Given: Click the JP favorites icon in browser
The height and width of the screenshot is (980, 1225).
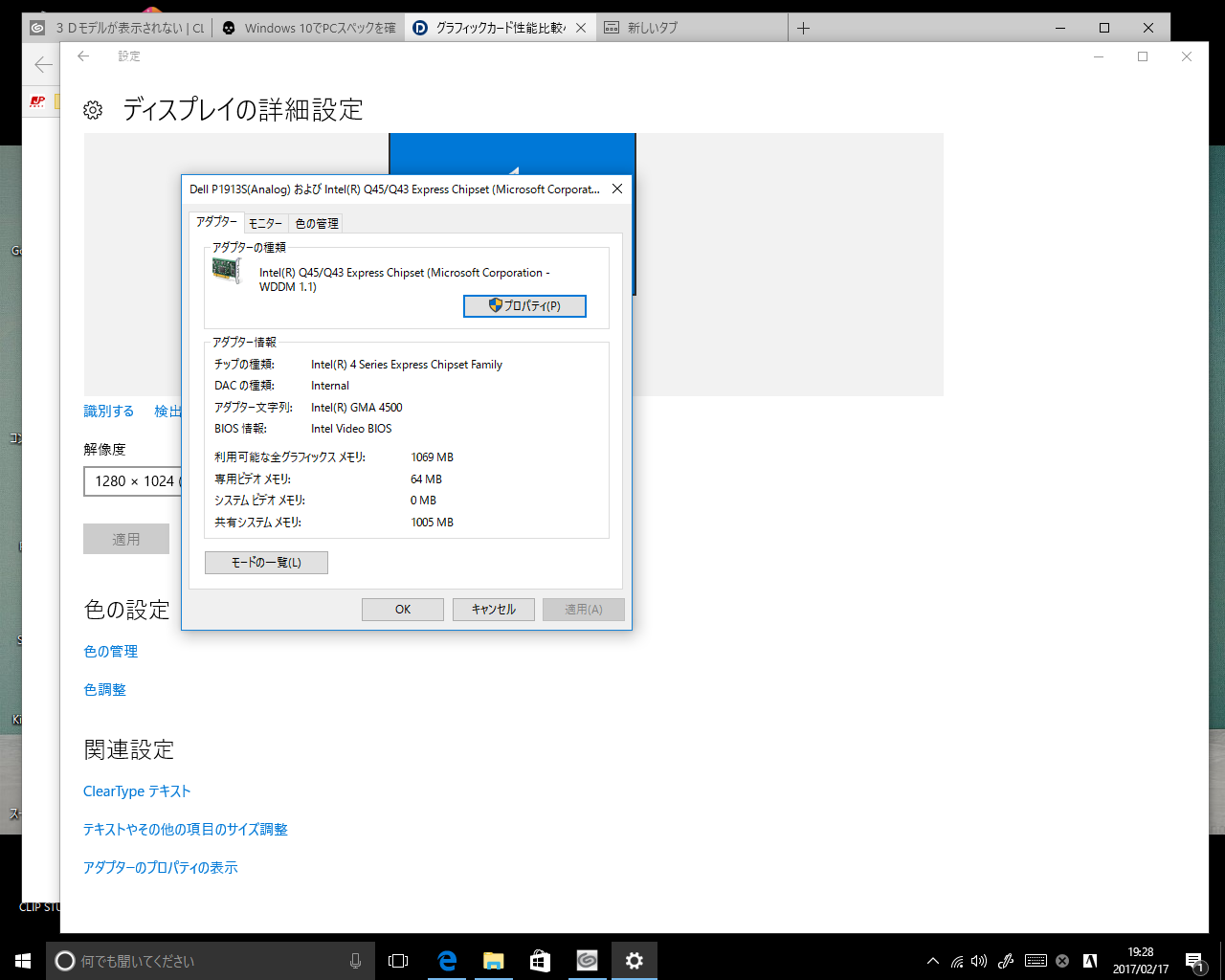Looking at the screenshot, I should (37, 101).
